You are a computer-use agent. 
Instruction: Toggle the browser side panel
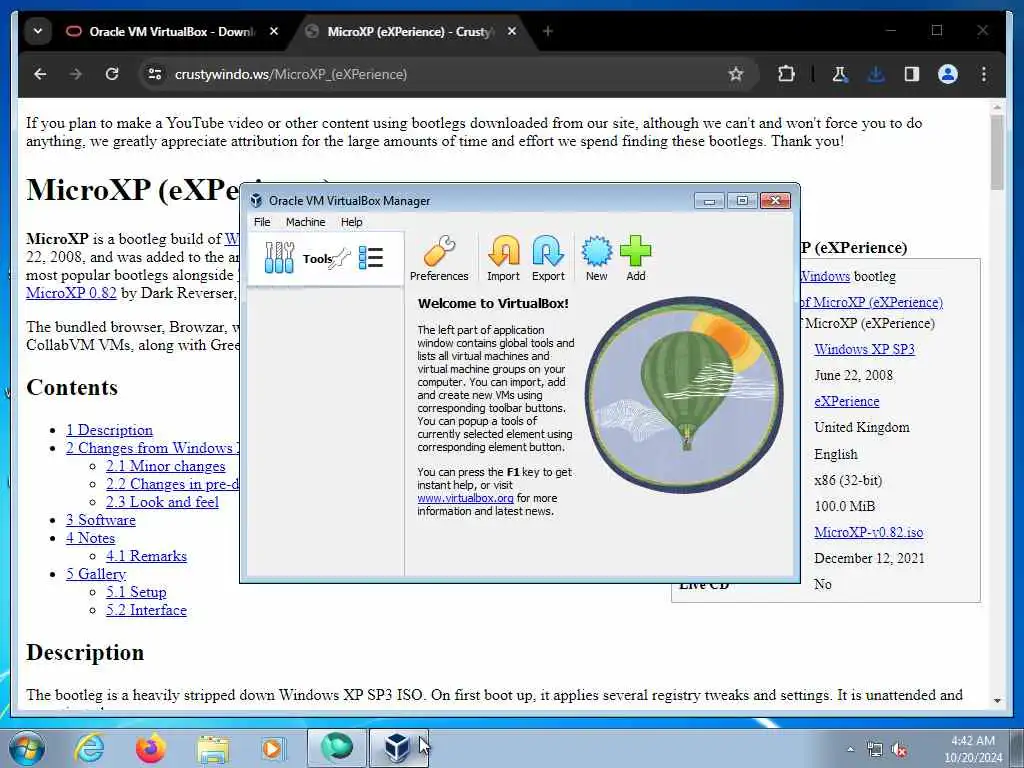coord(912,74)
